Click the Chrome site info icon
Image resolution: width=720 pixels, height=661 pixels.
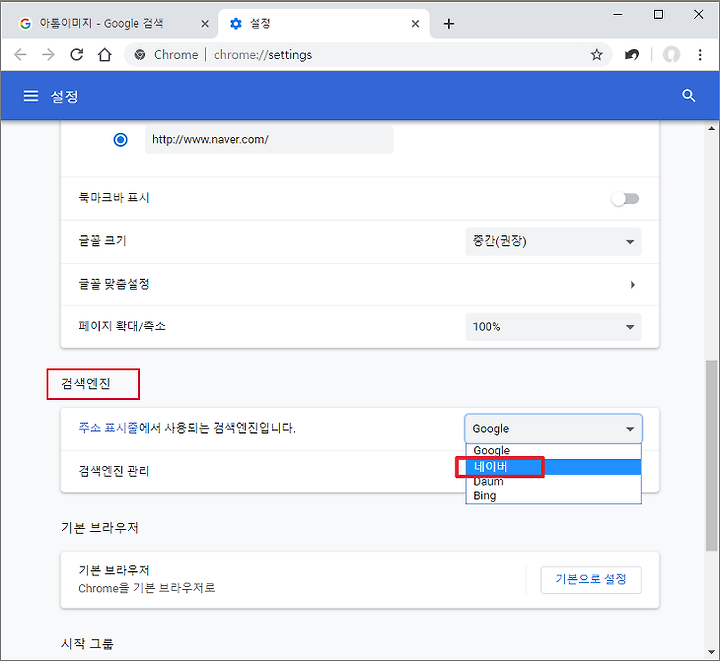[x=140, y=55]
